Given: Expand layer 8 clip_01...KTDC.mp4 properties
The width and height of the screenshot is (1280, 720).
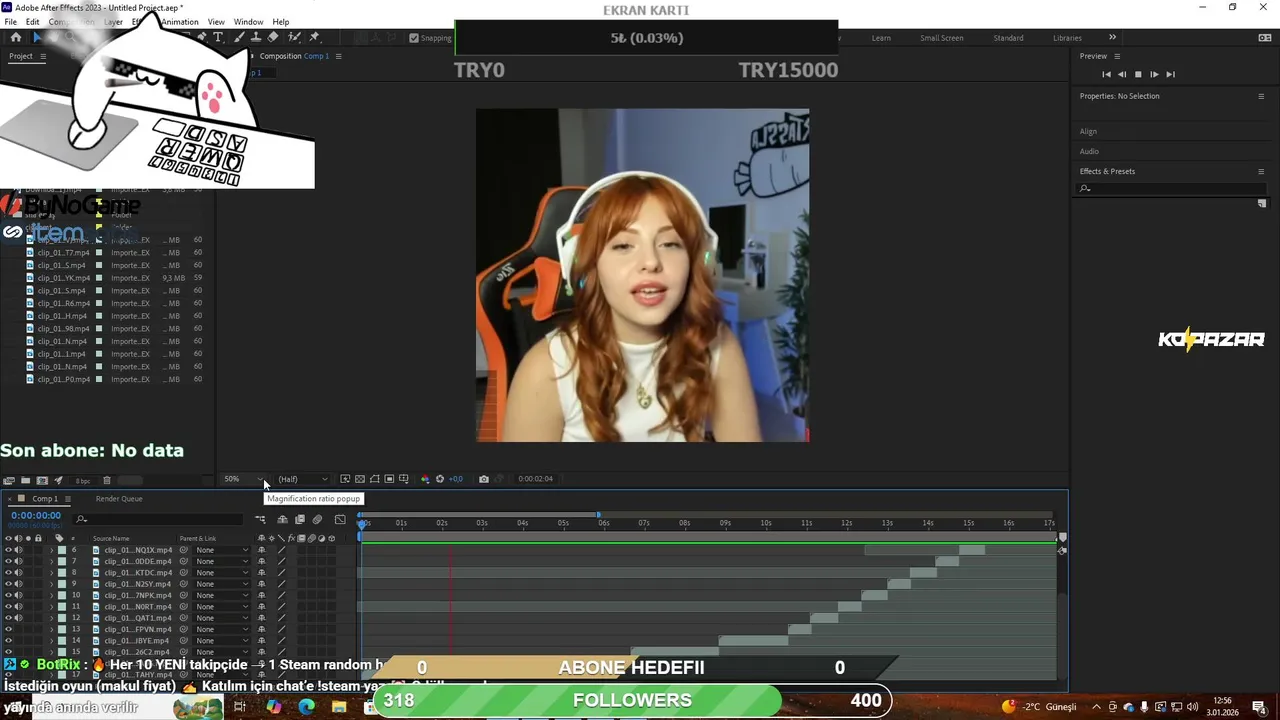Looking at the screenshot, I should coord(51,572).
